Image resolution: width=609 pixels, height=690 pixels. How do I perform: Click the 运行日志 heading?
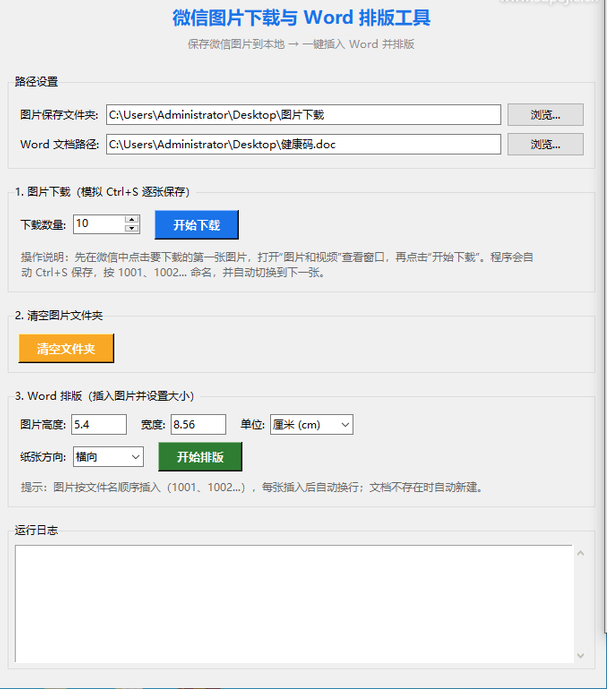tap(37, 530)
